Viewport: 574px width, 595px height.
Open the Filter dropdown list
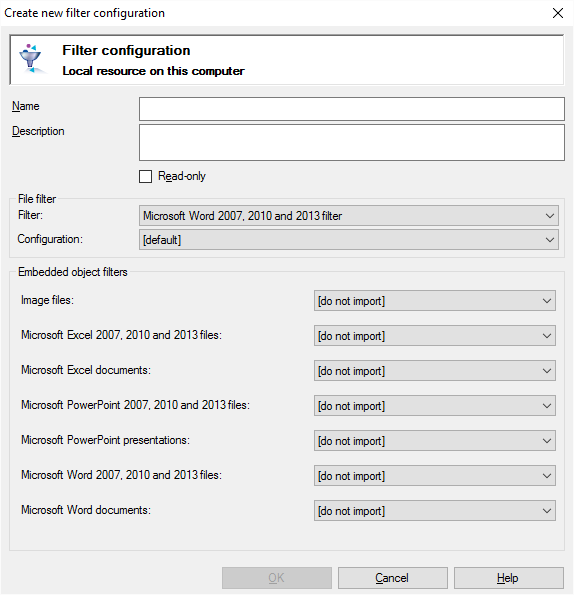(349, 216)
